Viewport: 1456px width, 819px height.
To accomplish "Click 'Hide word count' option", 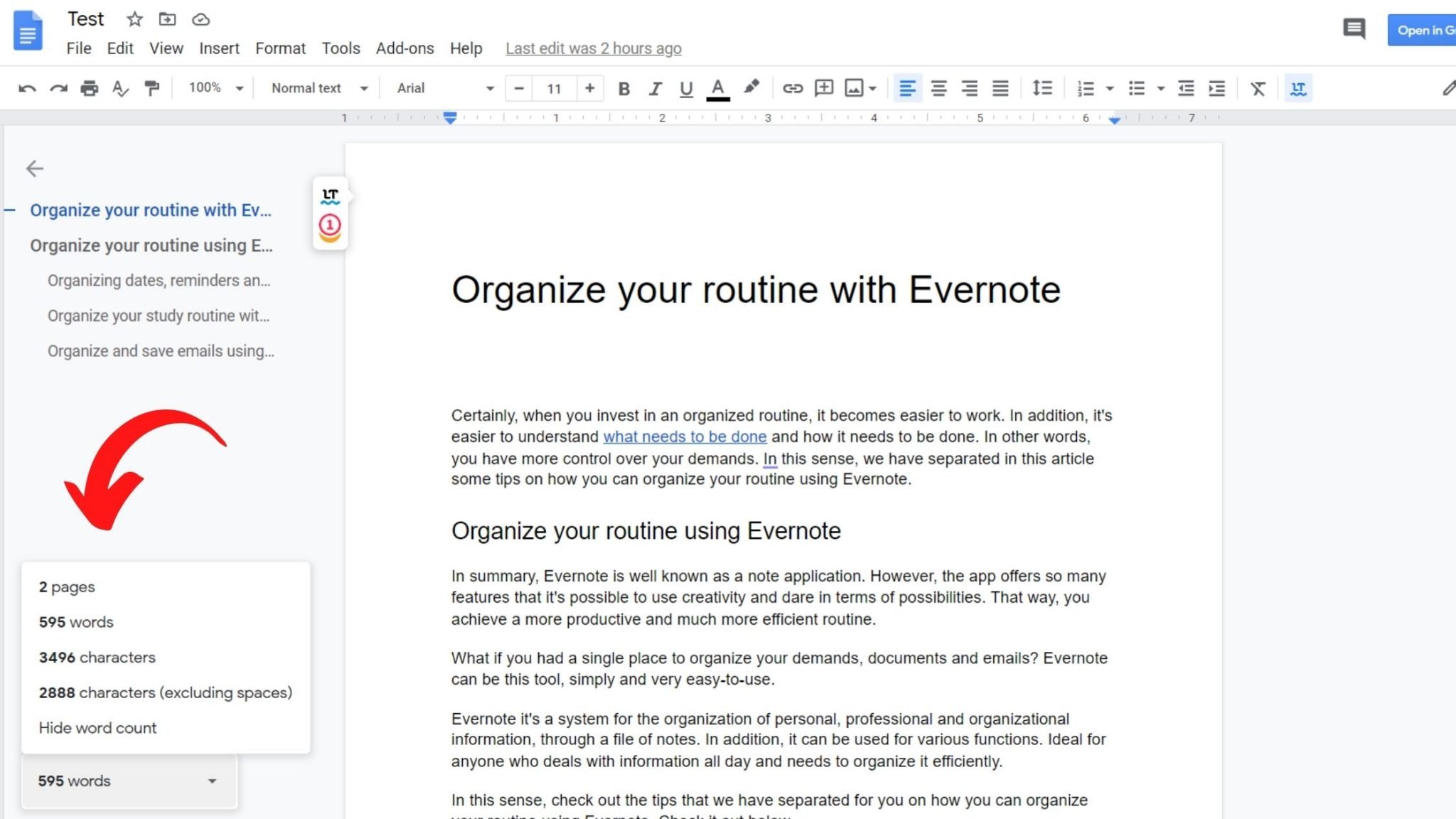I will tap(97, 728).
